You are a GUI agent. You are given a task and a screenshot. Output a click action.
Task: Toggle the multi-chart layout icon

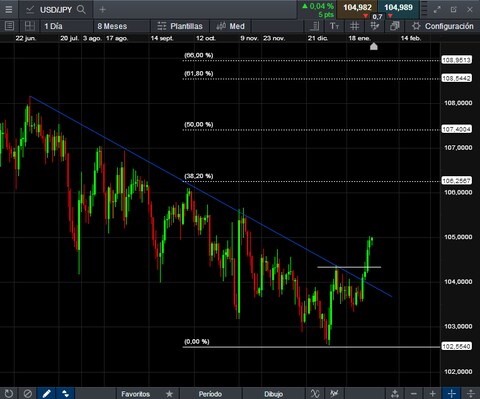30,26
